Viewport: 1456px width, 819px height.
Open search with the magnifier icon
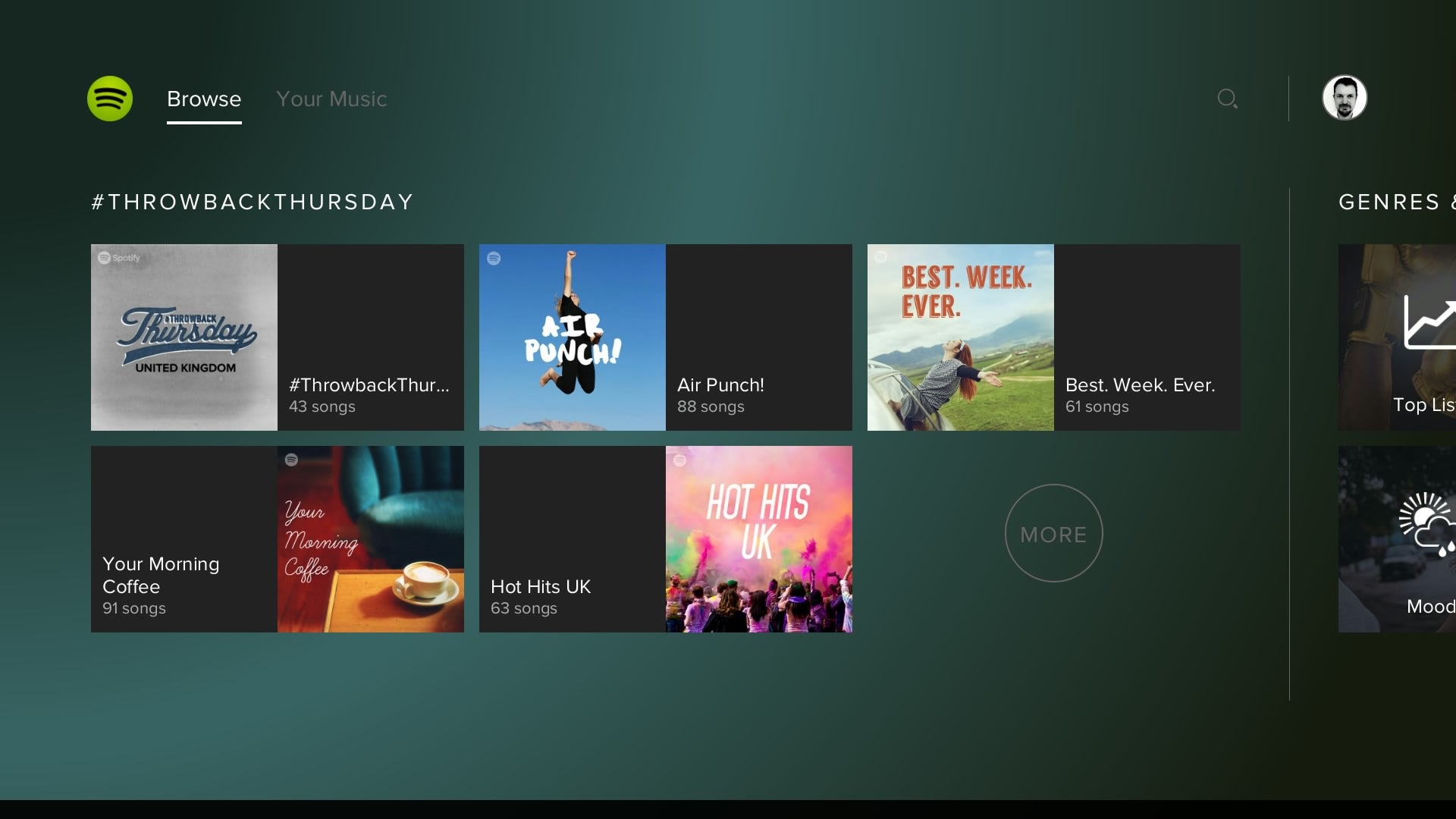pyautogui.click(x=1227, y=99)
